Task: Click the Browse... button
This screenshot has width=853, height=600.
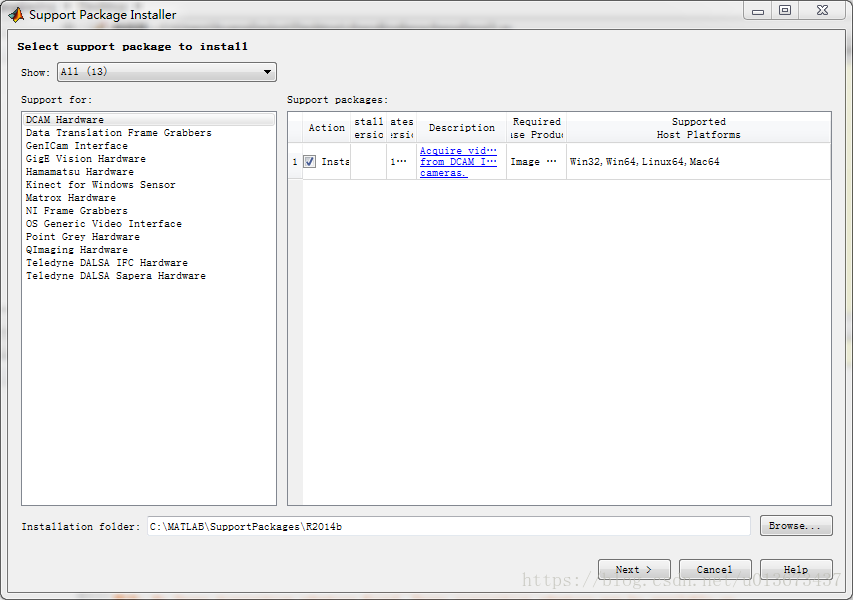Action: pyautogui.click(x=796, y=526)
